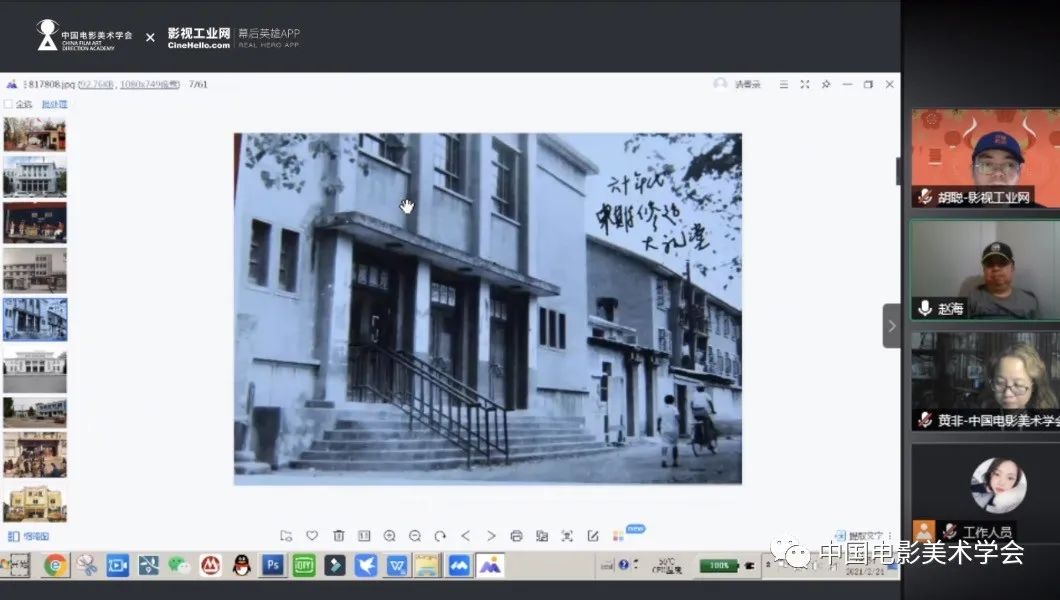1060x600 pixels.
Task: Check the select-all checkbox above thumbnails
Action: coord(9,104)
